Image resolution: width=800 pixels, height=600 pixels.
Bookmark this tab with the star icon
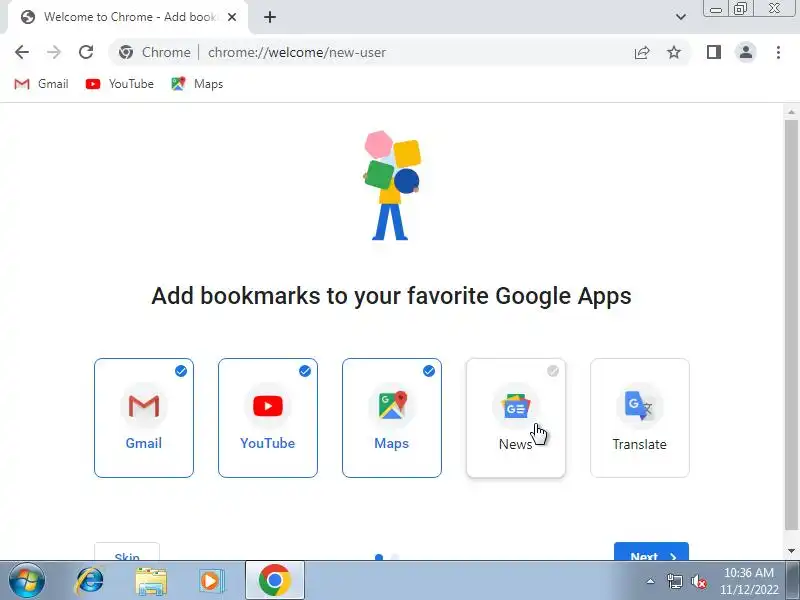[x=674, y=52]
